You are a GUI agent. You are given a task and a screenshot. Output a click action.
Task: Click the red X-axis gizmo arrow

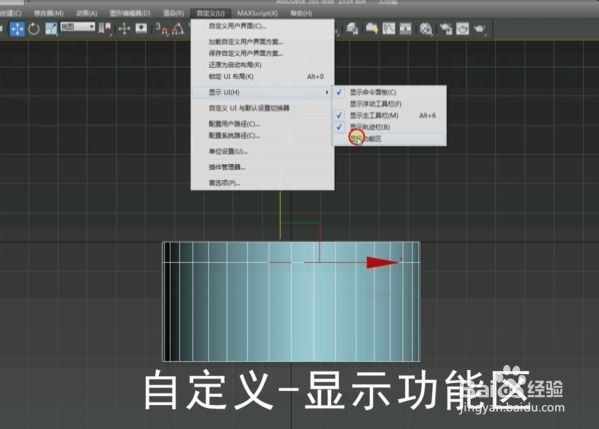382,262
